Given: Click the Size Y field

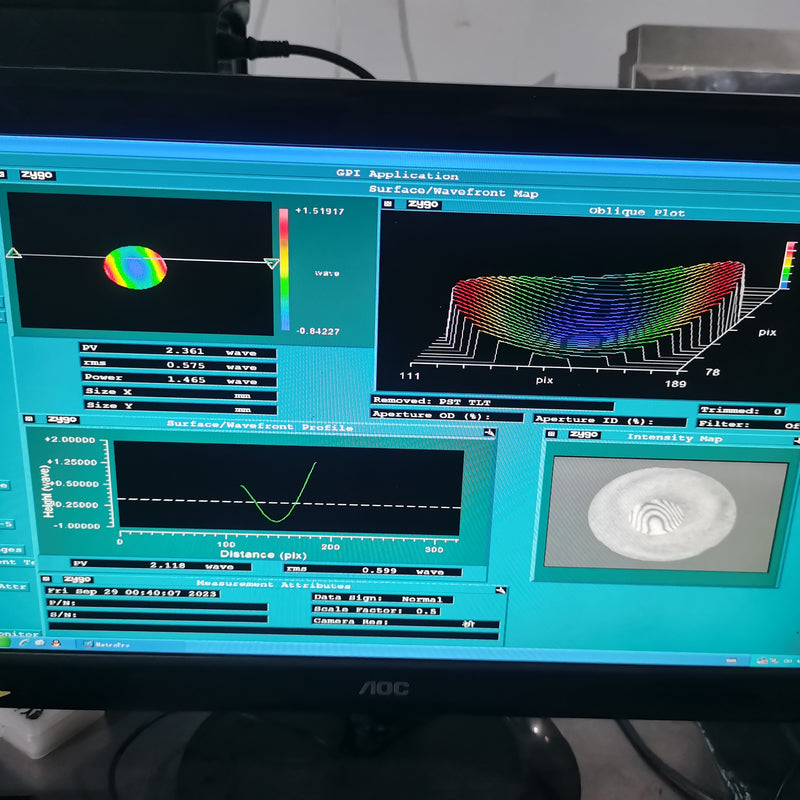Looking at the screenshot, I should [x=181, y=407].
